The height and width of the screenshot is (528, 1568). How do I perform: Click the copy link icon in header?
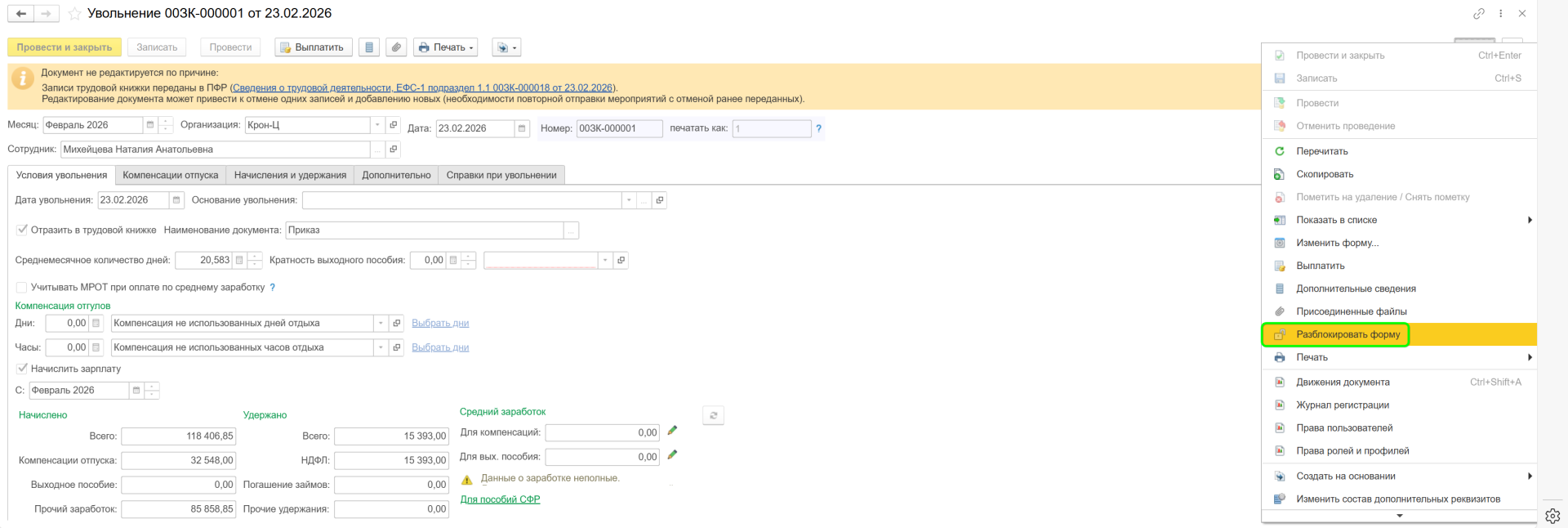[x=1478, y=14]
